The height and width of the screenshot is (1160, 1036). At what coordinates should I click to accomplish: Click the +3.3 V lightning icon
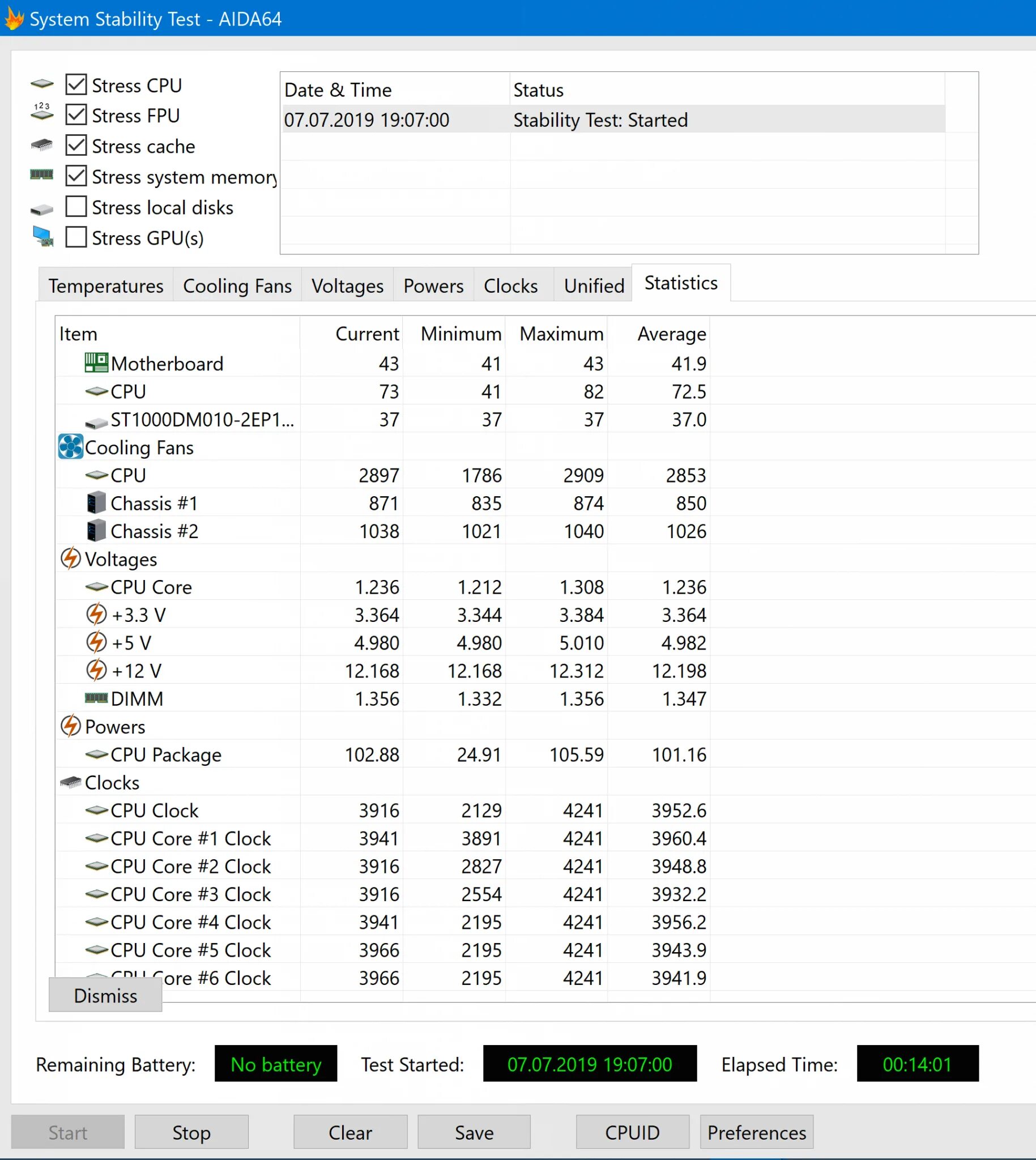[x=96, y=614]
